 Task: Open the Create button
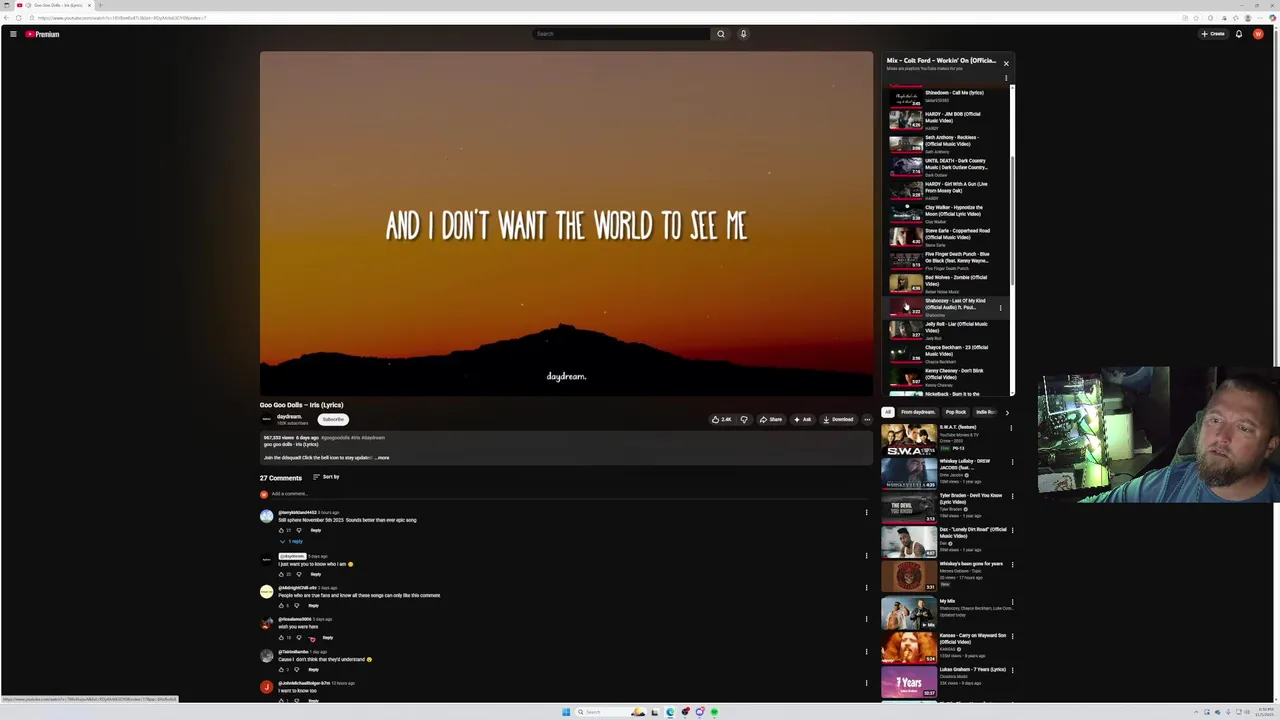tap(1213, 34)
